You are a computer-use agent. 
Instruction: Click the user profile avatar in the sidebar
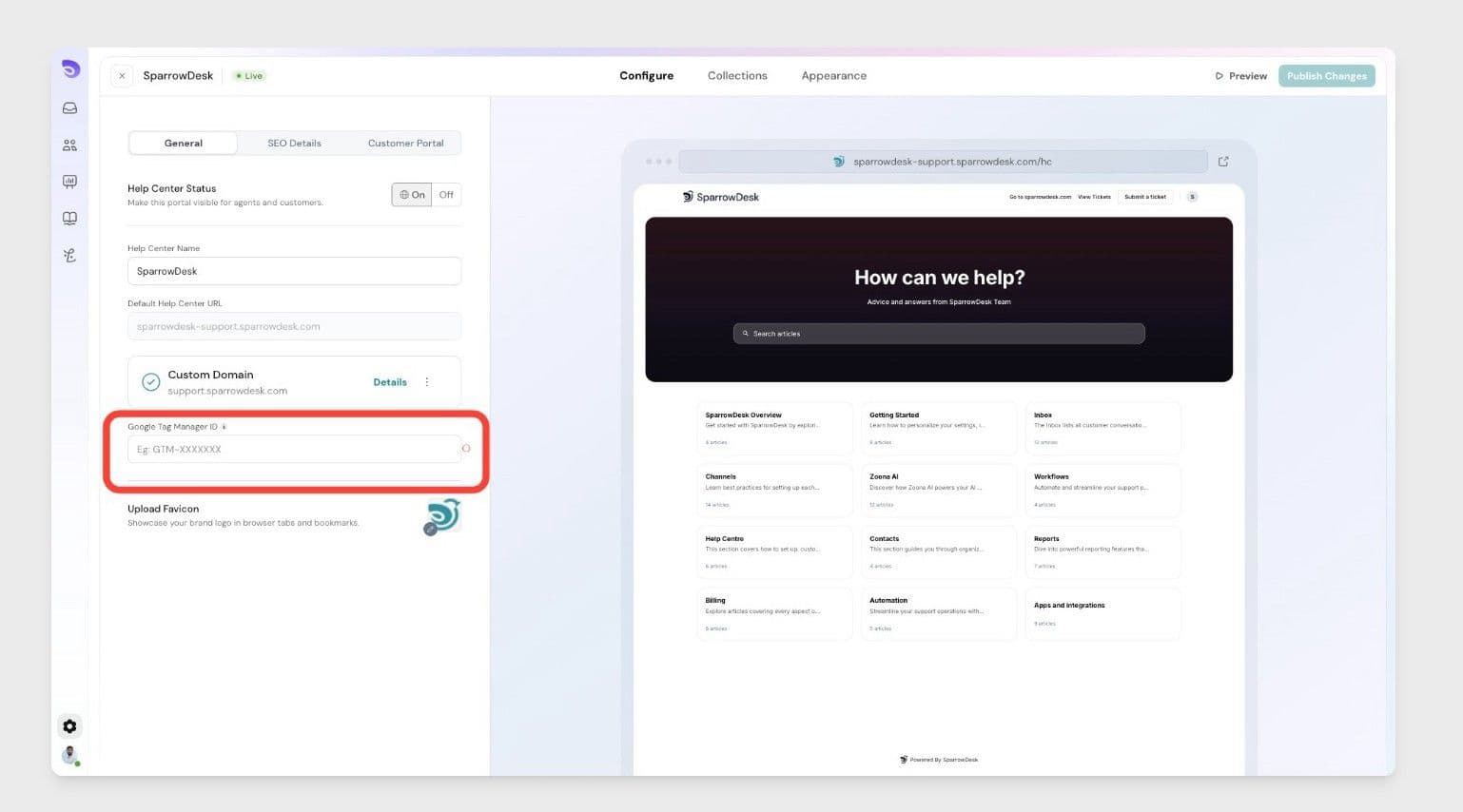69,756
